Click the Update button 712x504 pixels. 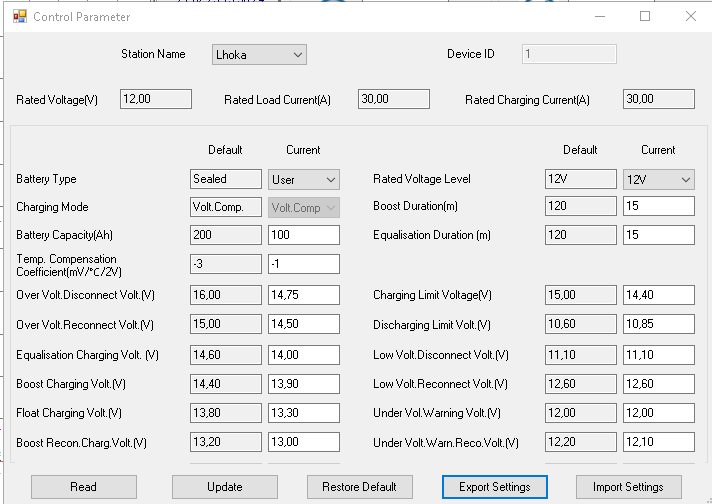[x=225, y=487]
